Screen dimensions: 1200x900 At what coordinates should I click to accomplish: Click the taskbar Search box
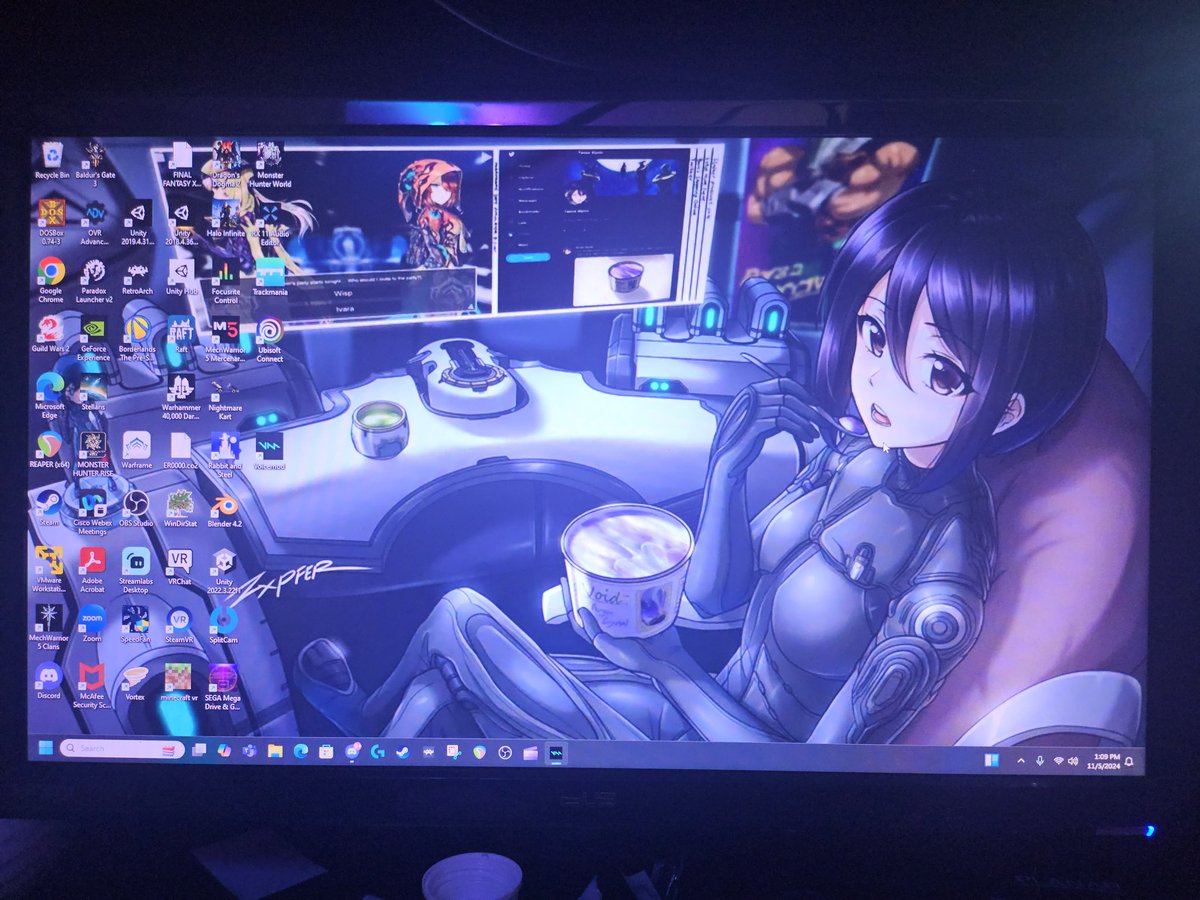click(120, 748)
